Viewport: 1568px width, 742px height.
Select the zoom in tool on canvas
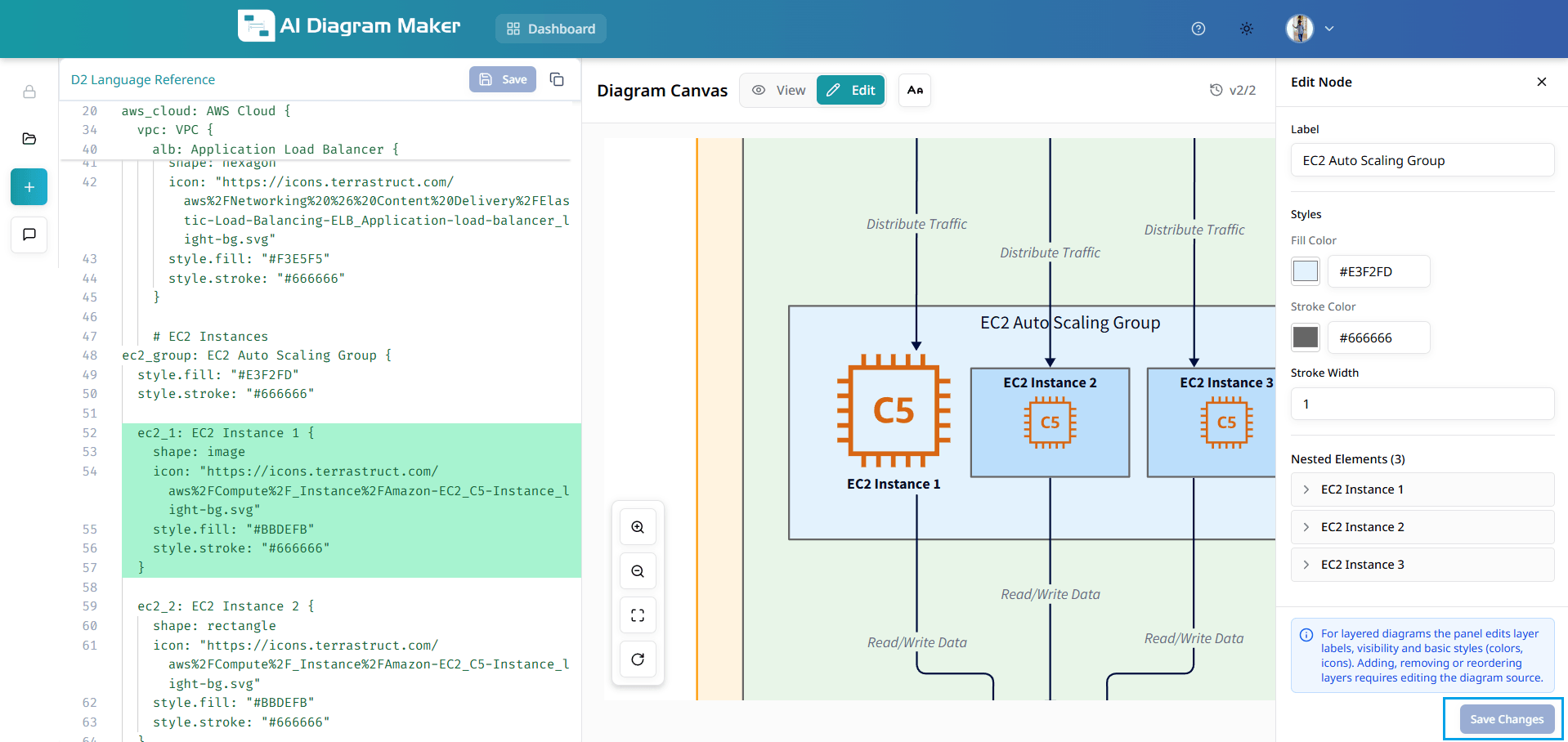(638, 527)
